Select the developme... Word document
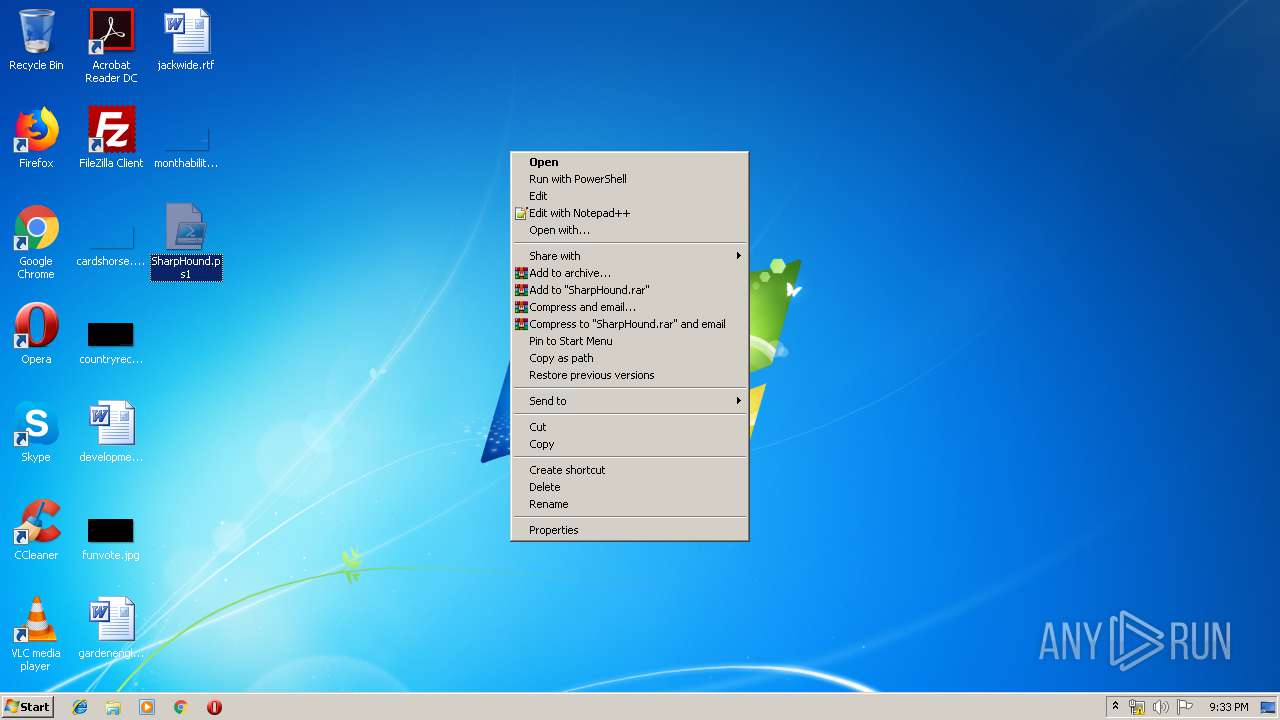 tap(111, 432)
